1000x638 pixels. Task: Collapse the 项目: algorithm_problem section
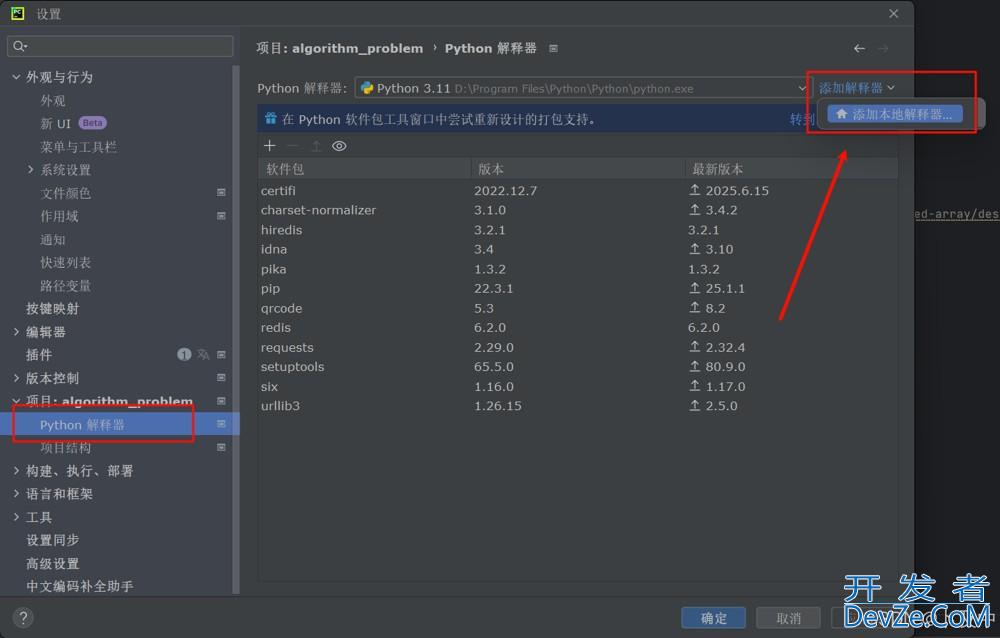coord(16,401)
